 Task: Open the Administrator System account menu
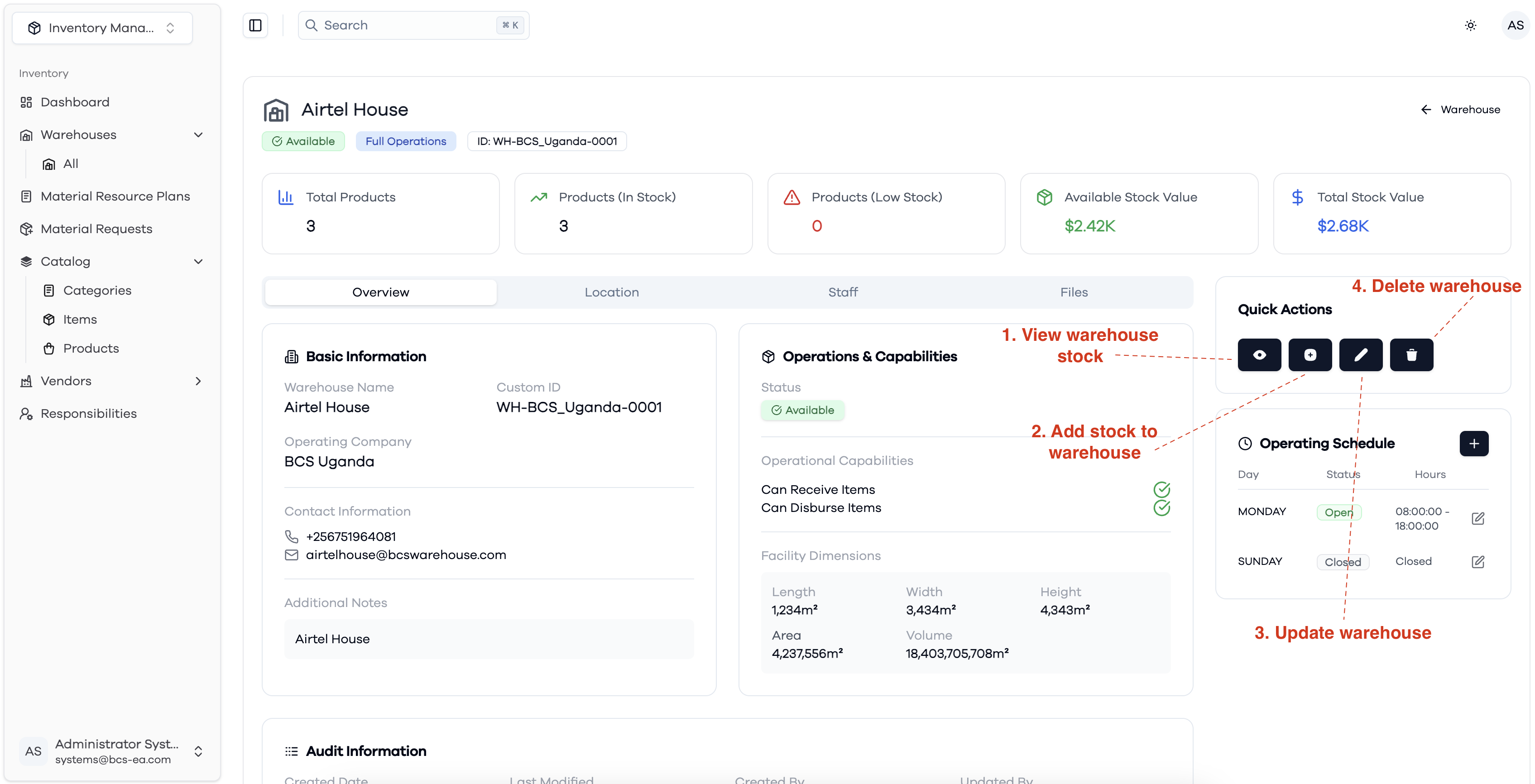point(111,751)
